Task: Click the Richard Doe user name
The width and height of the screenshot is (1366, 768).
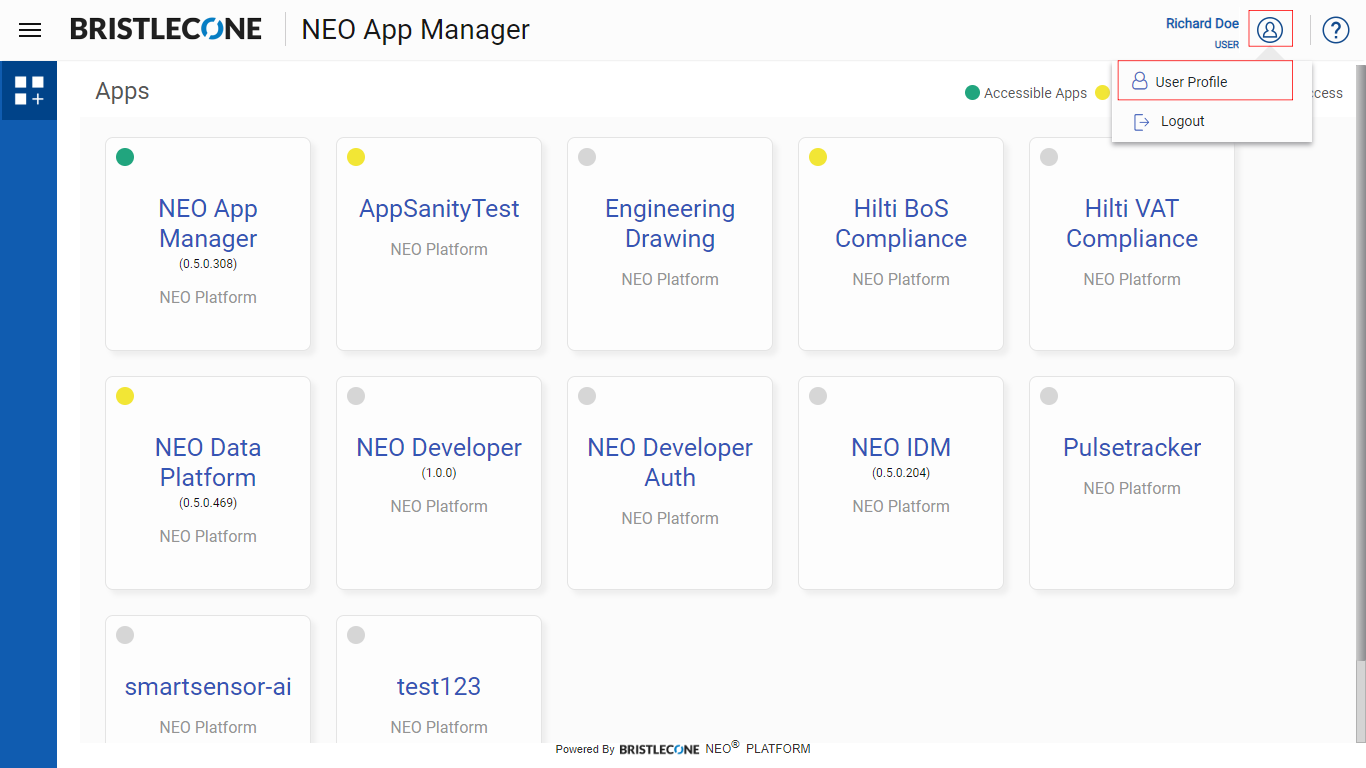Action: [x=1202, y=24]
